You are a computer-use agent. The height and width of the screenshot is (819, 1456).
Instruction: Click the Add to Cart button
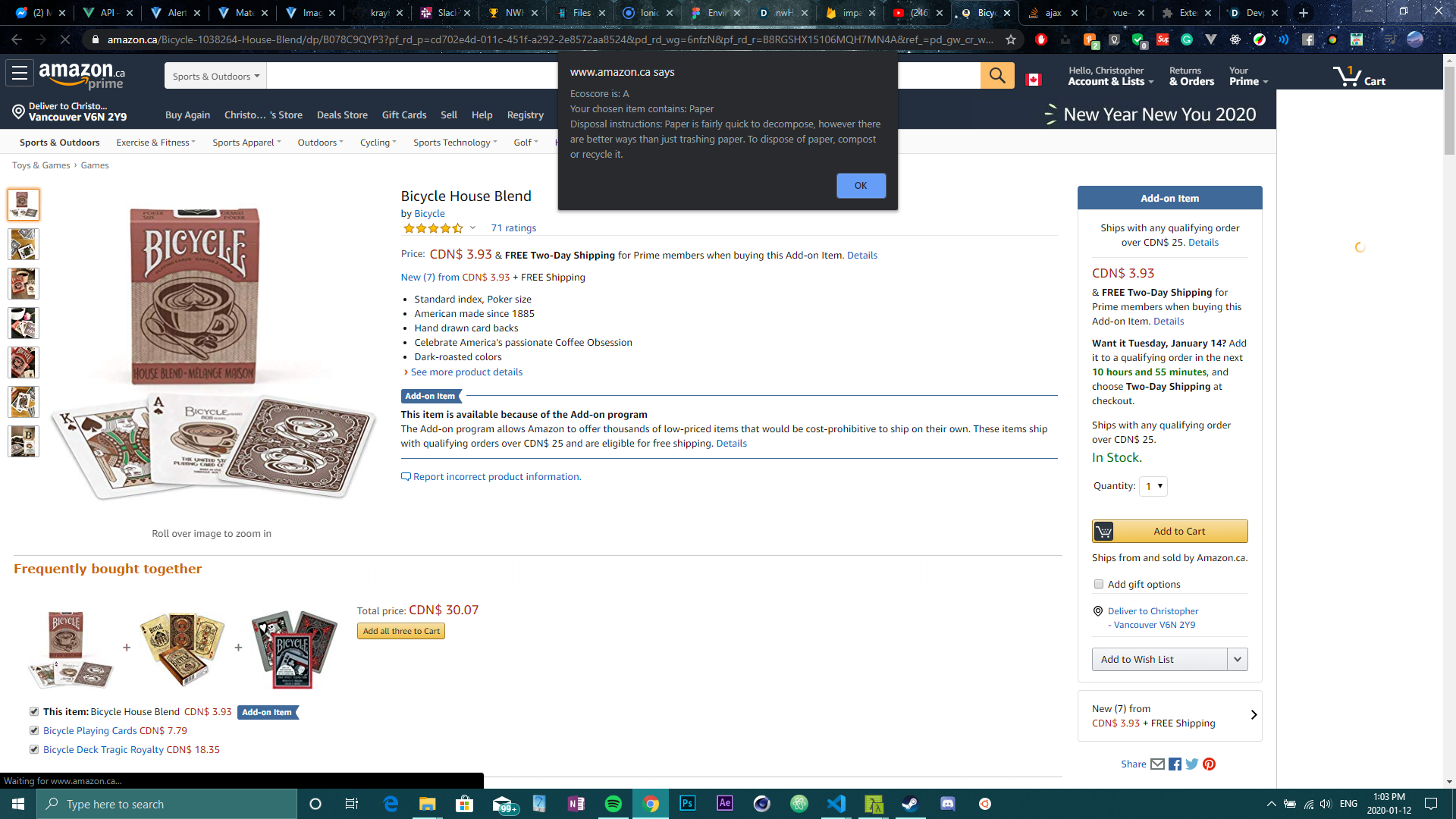1170,531
